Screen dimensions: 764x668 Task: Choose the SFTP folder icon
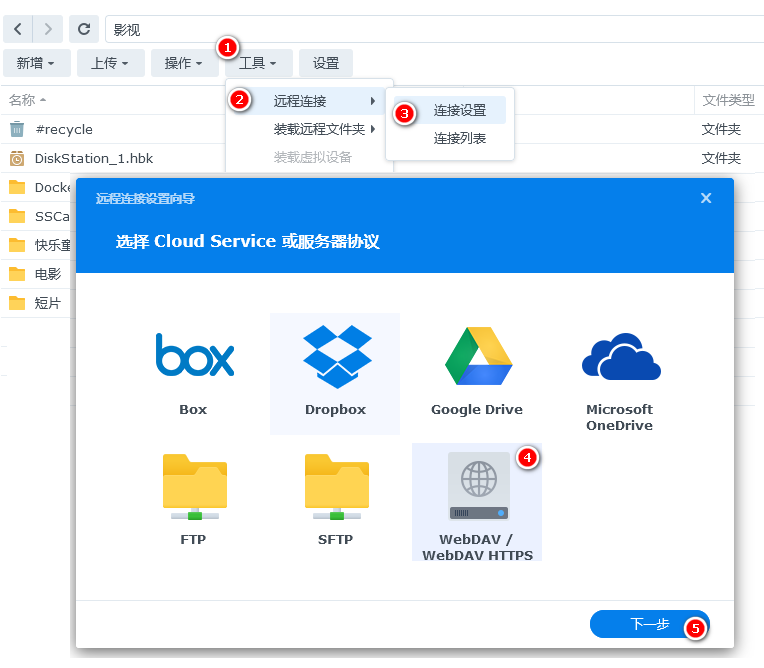(x=337, y=487)
